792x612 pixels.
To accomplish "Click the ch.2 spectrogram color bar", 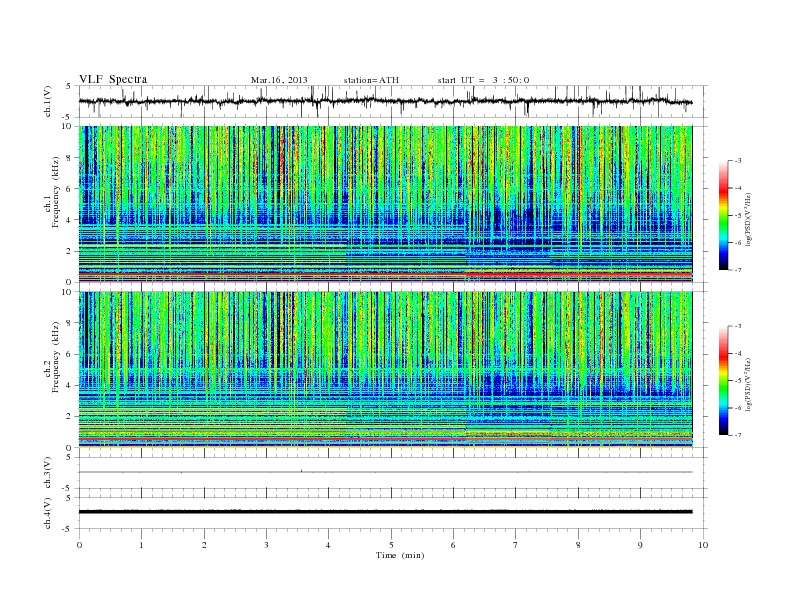I will 723,381.
